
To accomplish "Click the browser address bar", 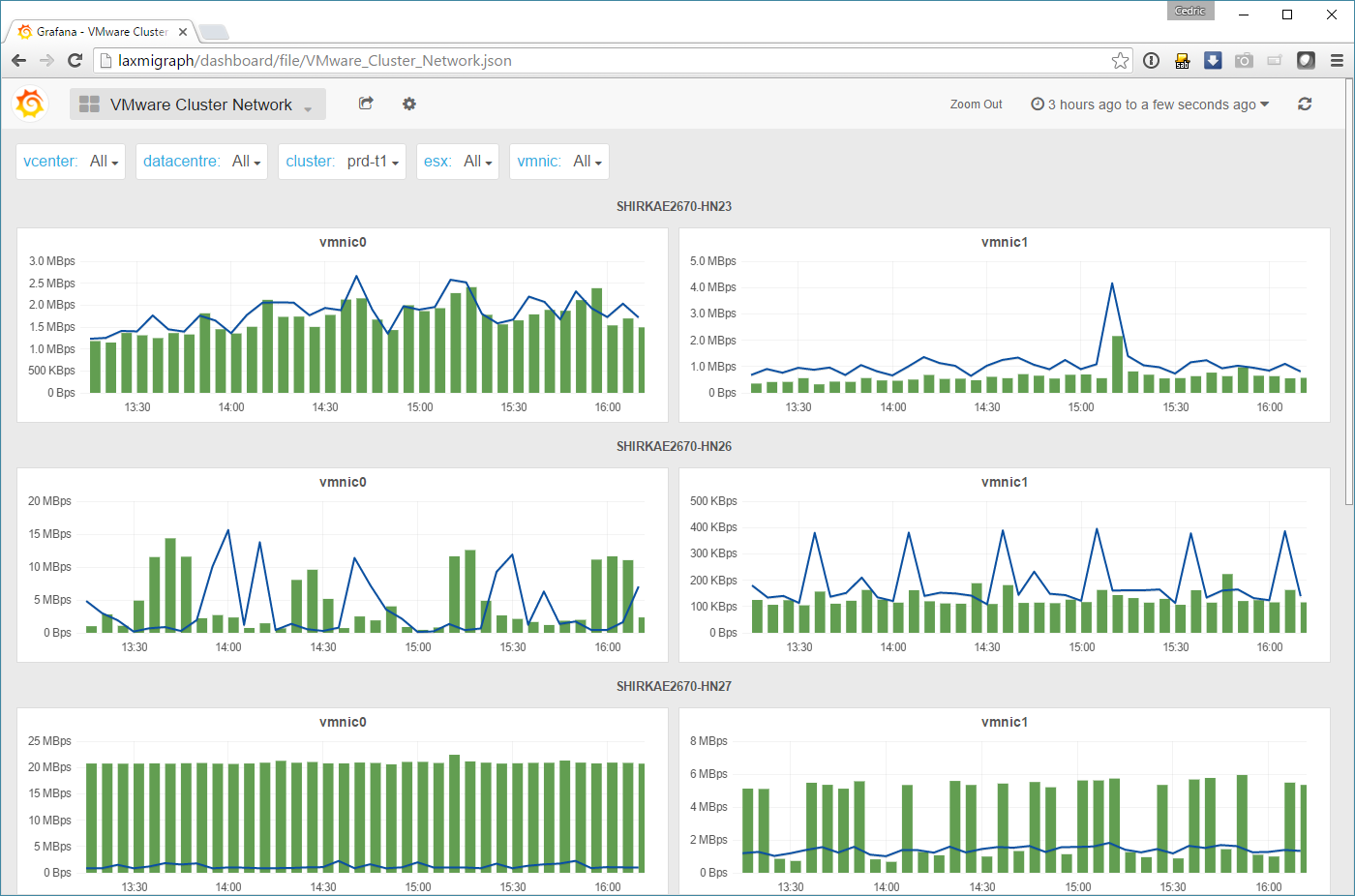I will click(x=610, y=61).
